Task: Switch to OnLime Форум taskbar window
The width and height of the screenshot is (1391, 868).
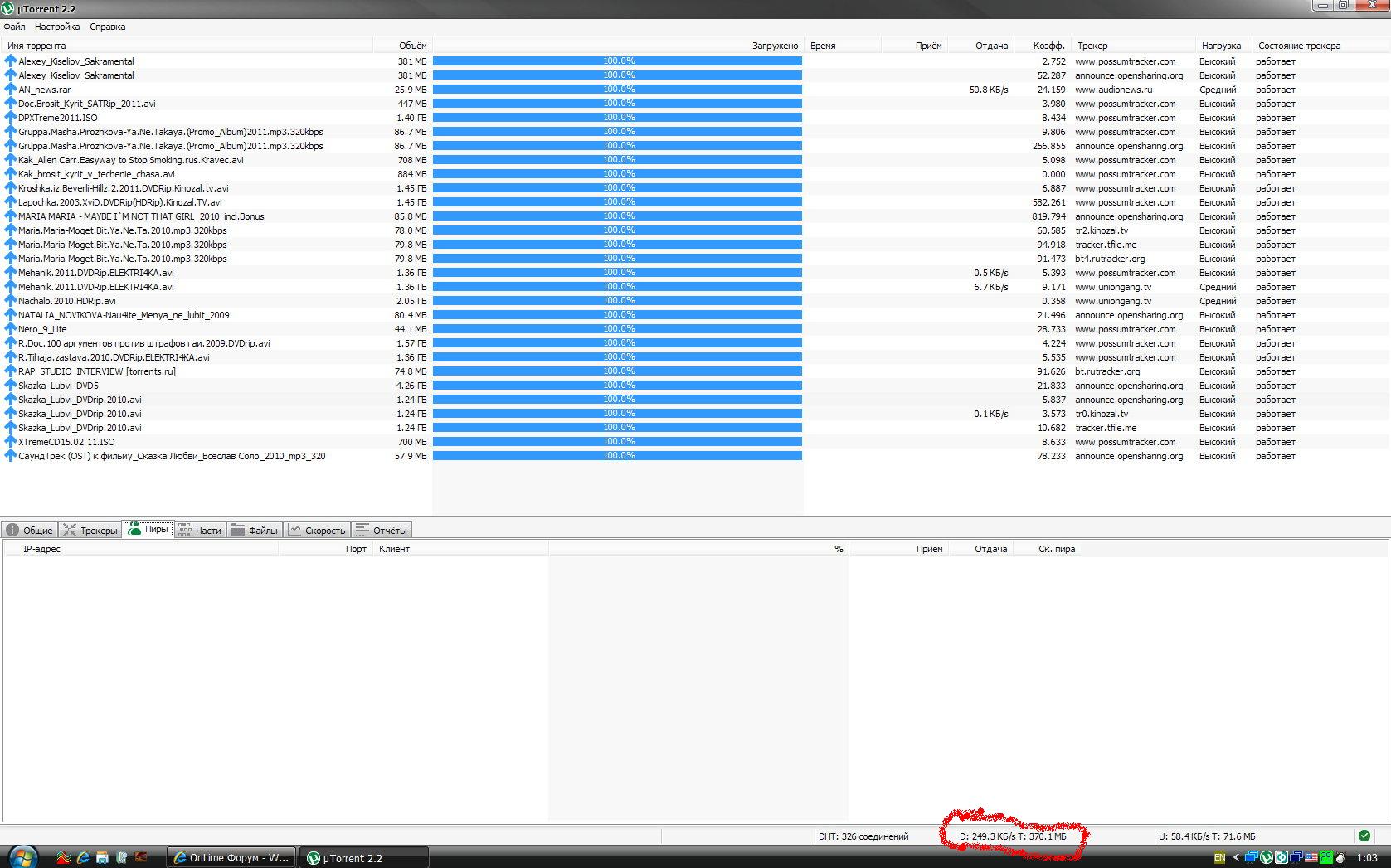Action: point(231,858)
